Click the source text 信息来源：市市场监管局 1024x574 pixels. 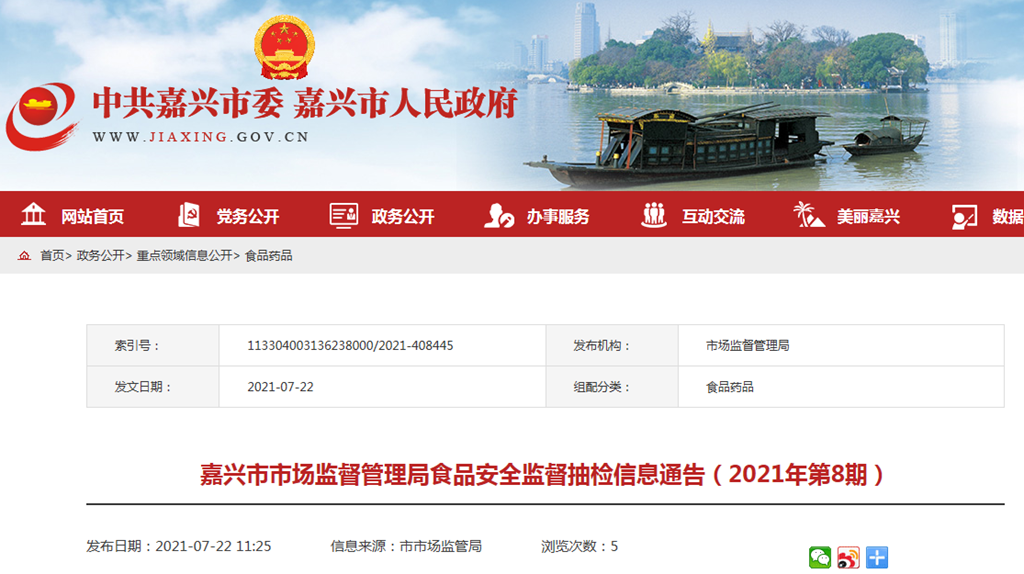pos(406,546)
